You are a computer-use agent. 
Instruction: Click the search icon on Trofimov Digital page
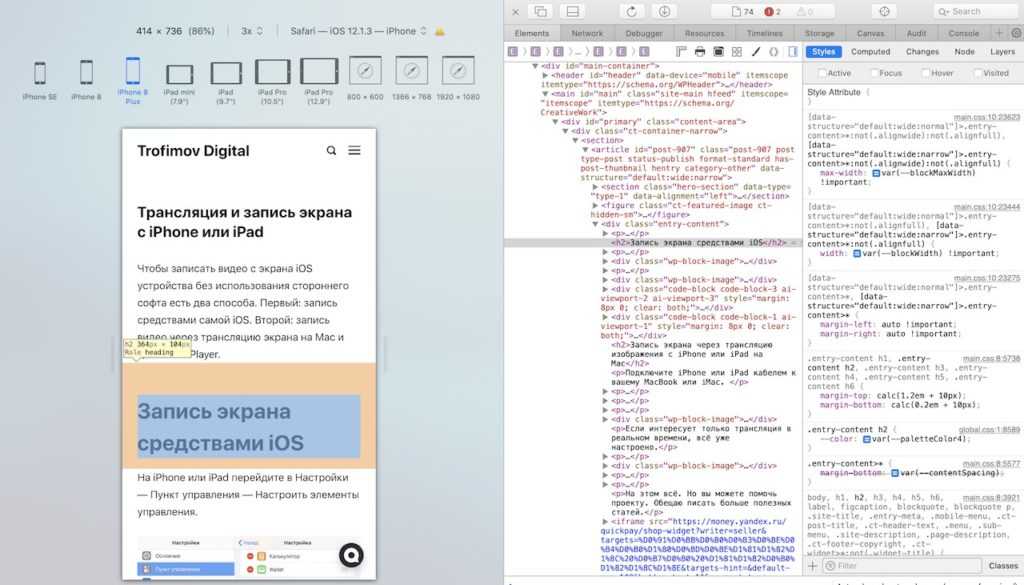point(331,151)
